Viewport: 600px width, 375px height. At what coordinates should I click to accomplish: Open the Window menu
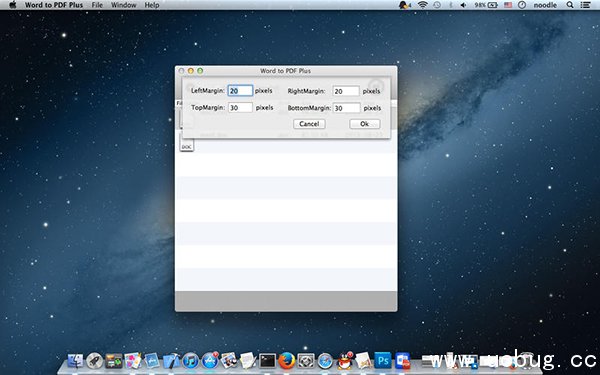click(x=123, y=5)
